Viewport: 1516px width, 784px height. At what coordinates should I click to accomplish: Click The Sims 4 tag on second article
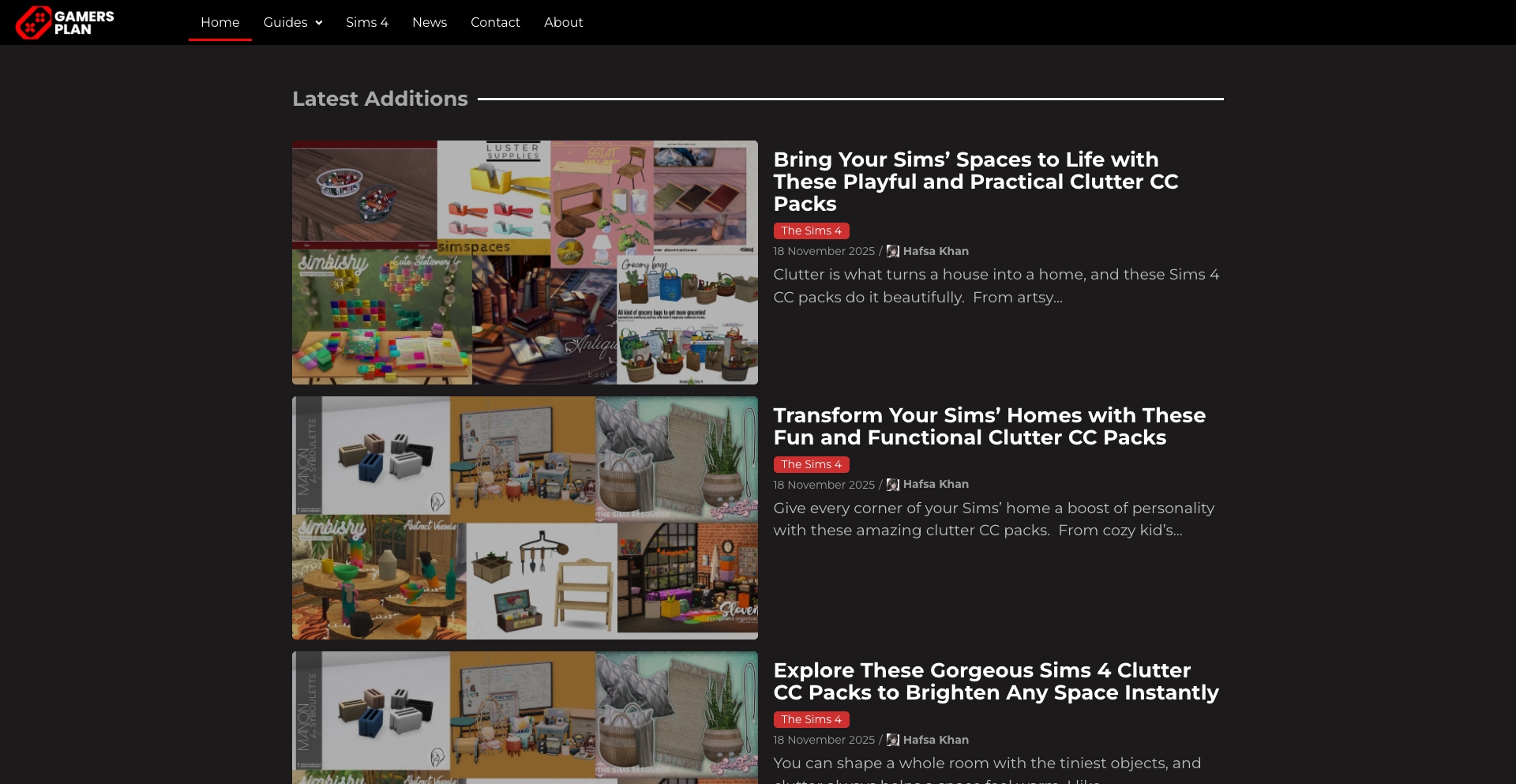tap(811, 464)
